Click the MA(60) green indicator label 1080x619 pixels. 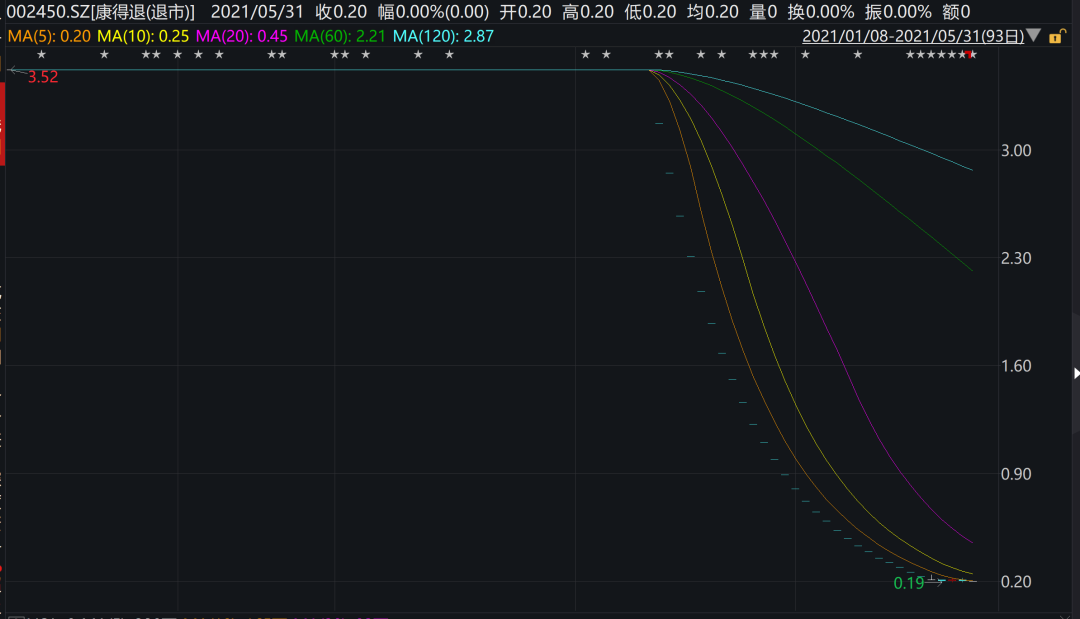tap(340, 36)
